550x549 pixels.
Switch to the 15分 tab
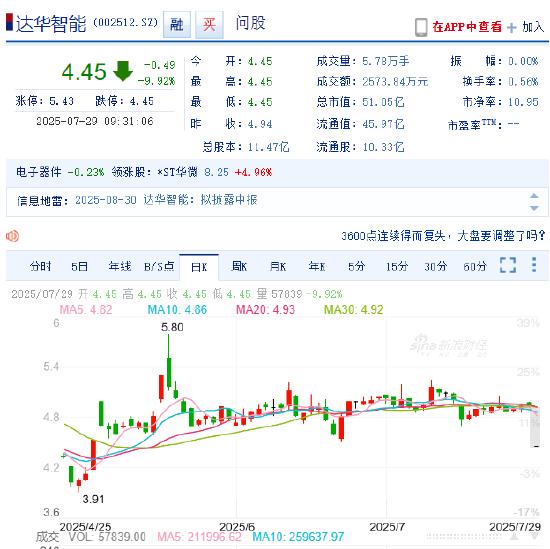[x=397, y=267]
